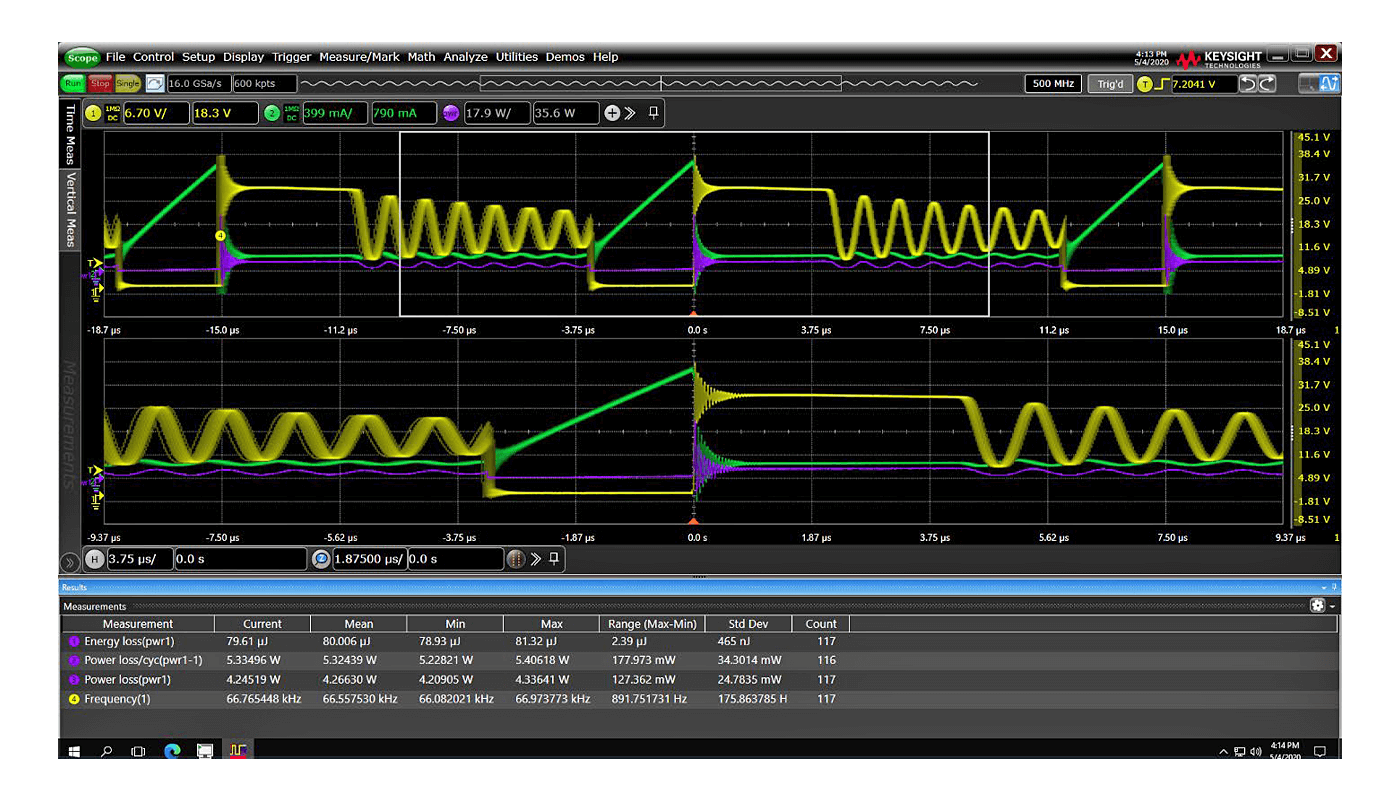
Task: Open the Analyze menu
Action: 466,57
